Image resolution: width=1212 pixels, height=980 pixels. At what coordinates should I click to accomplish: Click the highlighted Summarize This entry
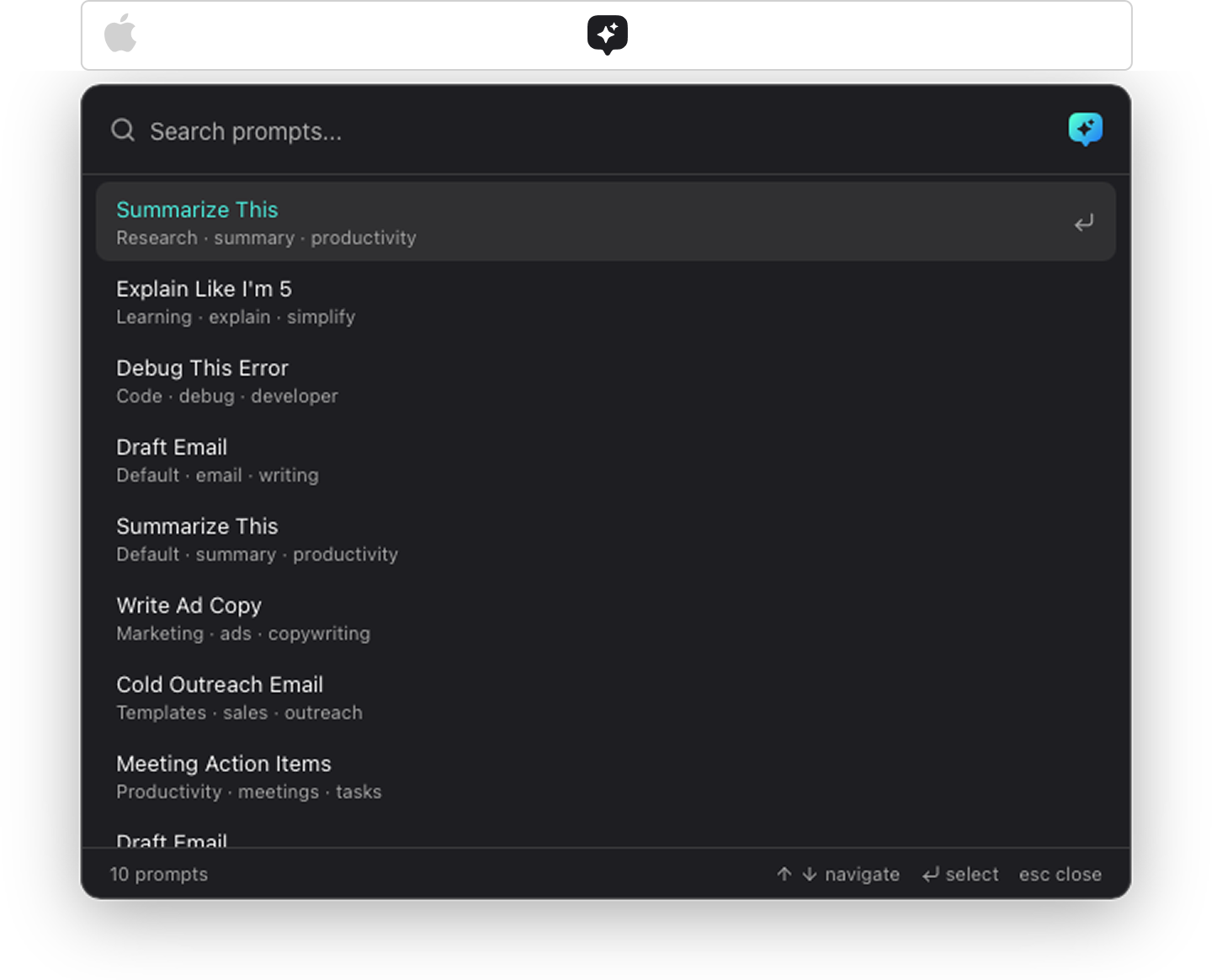[197, 210]
